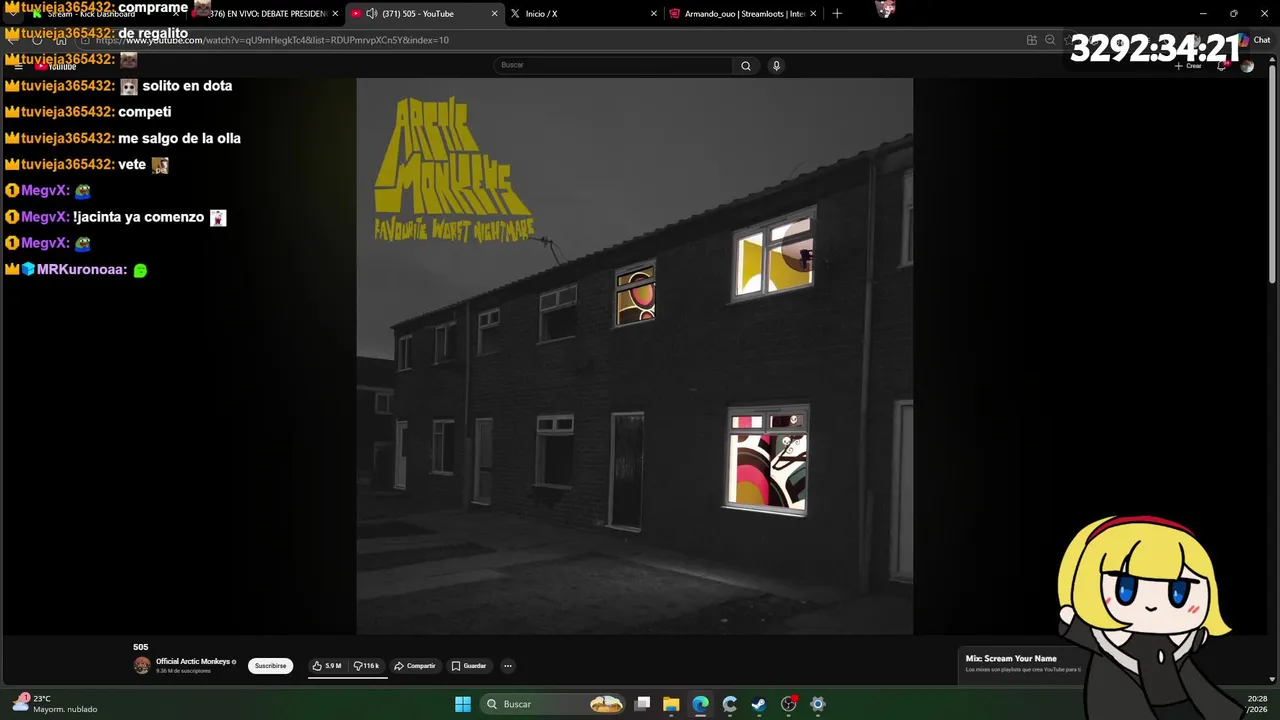The image size is (1280, 720).
Task: Click the YouTube Crear create button
Action: (1188, 65)
